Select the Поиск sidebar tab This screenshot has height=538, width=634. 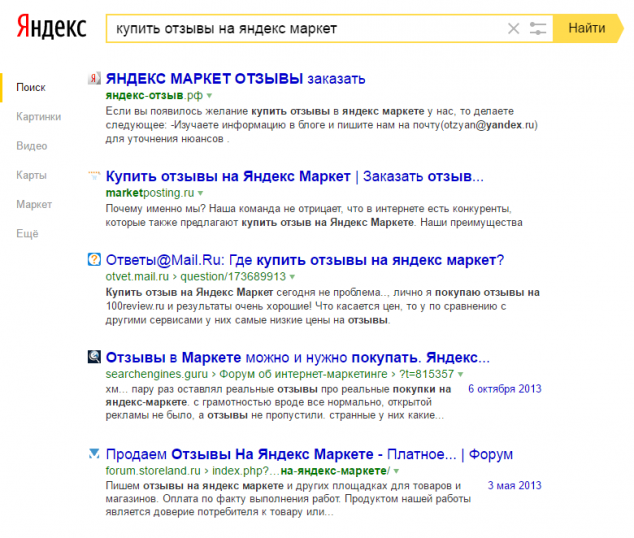pyautogui.click(x=31, y=87)
